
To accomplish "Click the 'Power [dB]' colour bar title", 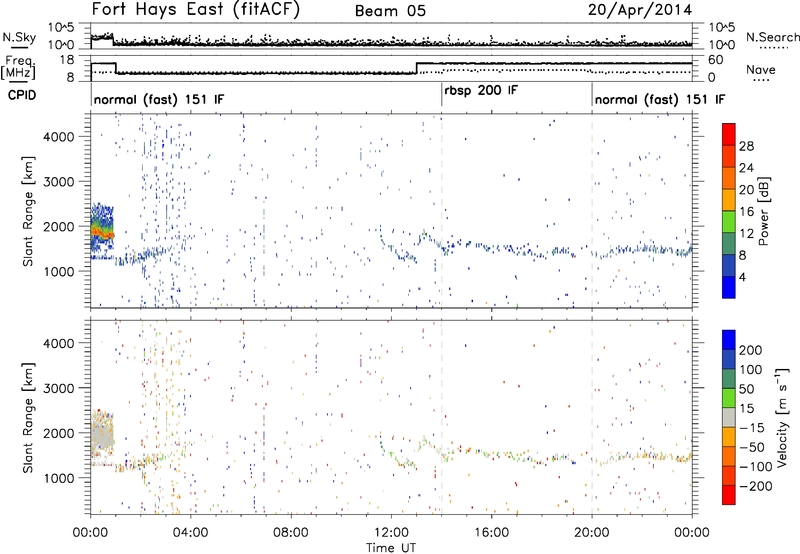I will (763, 211).
